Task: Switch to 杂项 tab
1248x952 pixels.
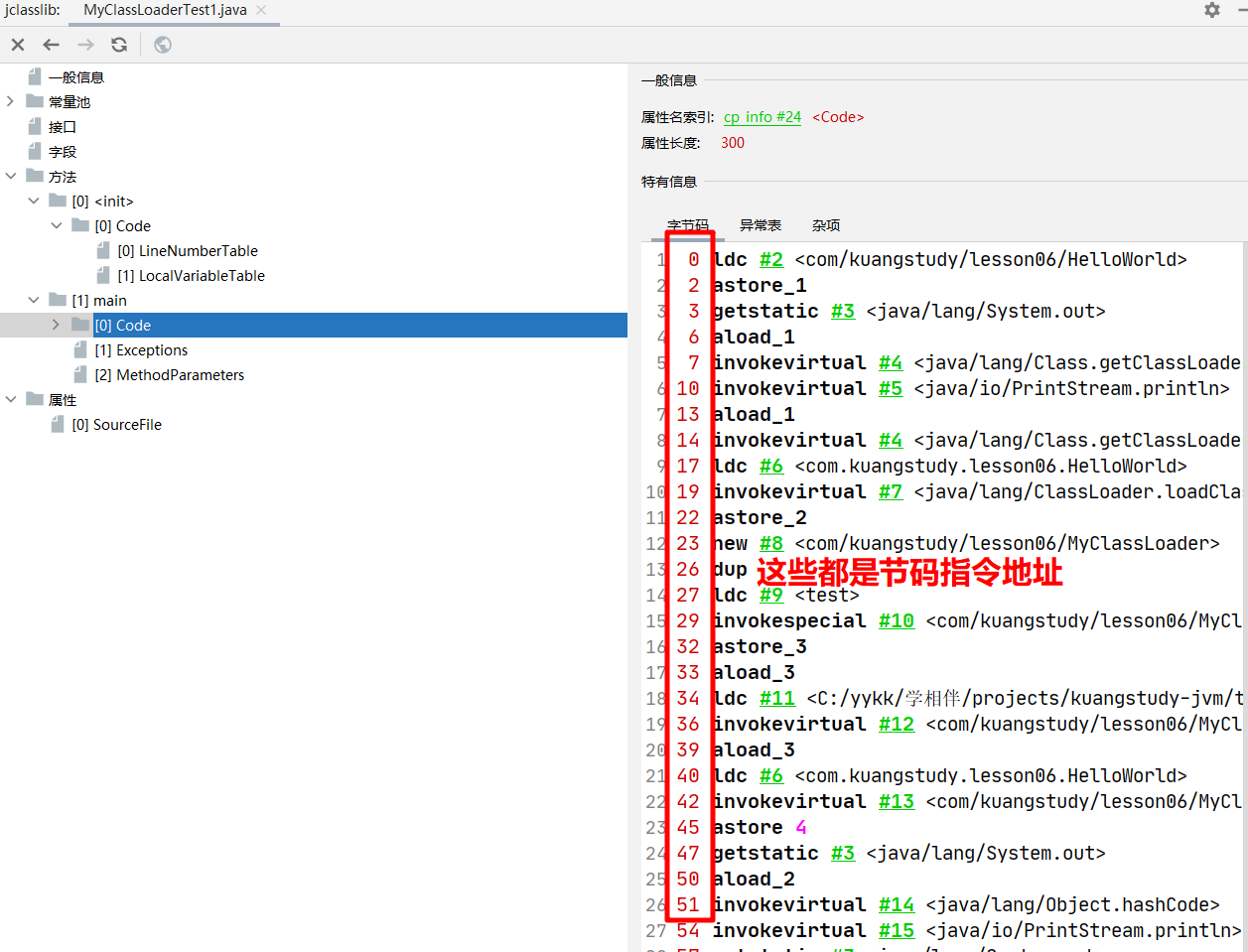Action: (x=826, y=225)
